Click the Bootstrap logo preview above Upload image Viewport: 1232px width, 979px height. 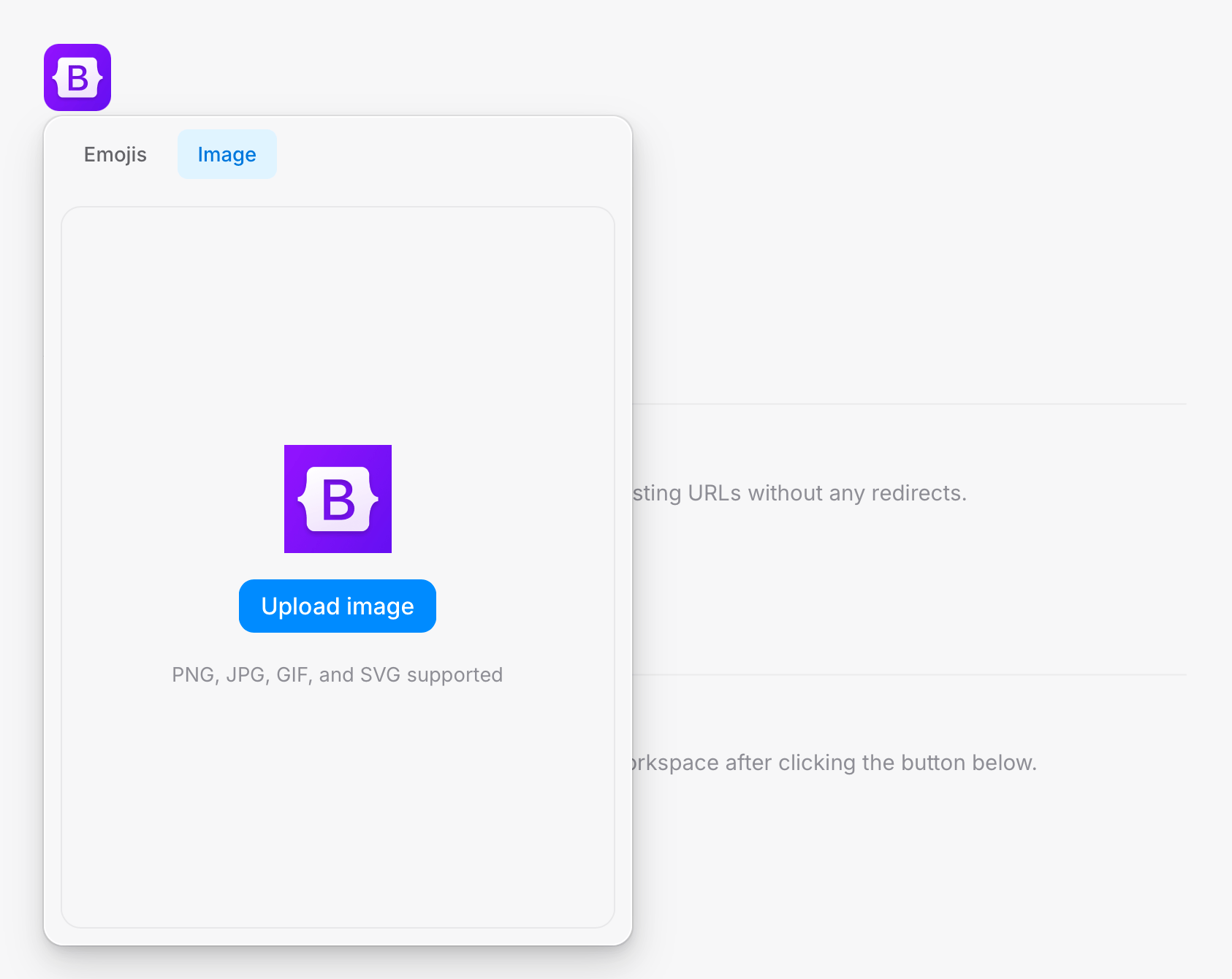point(338,499)
